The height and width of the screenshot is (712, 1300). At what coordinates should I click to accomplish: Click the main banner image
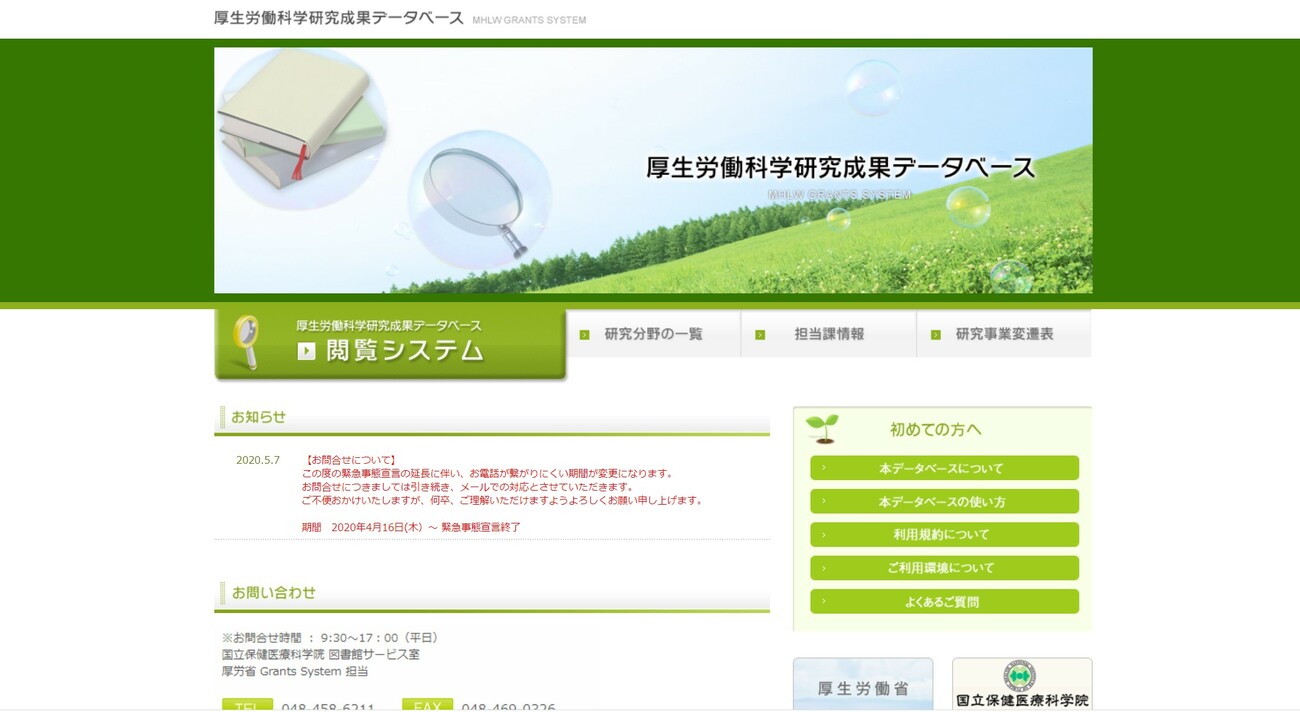pos(653,170)
